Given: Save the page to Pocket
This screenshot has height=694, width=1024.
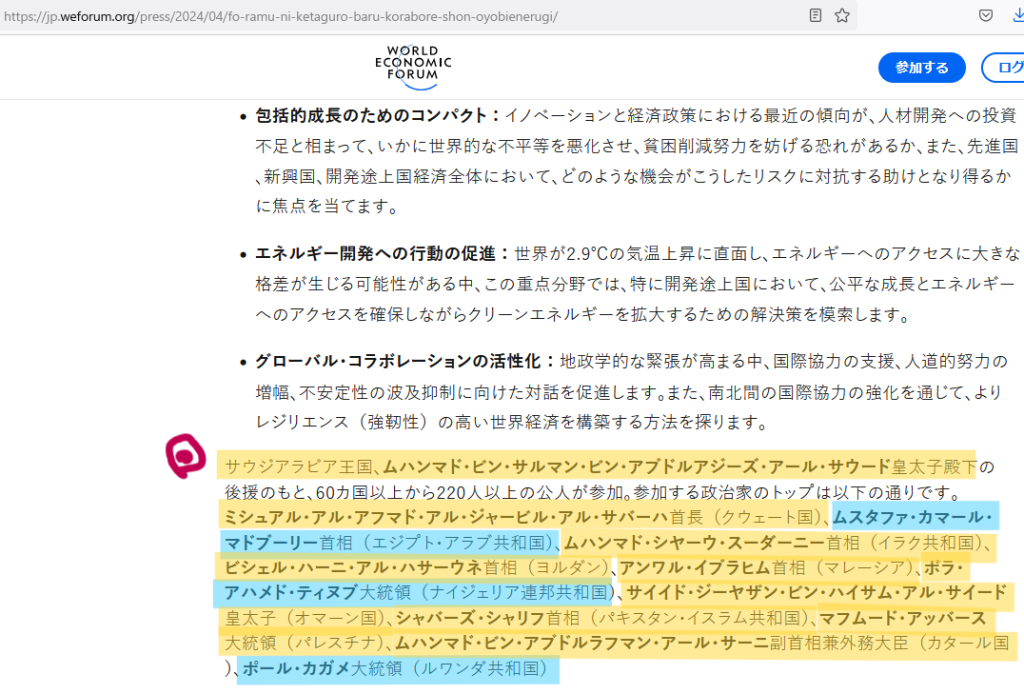Looking at the screenshot, I should [x=986, y=16].
